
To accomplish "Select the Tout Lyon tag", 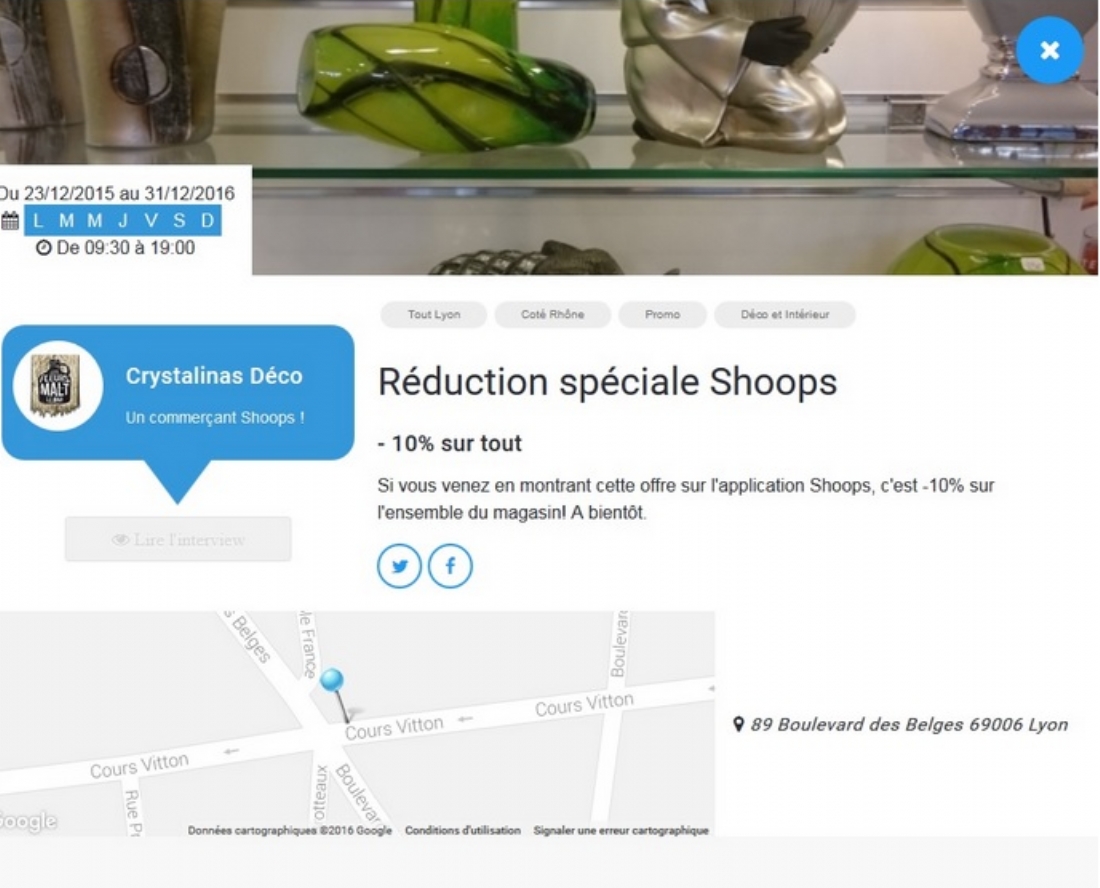I will click(434, 314).
